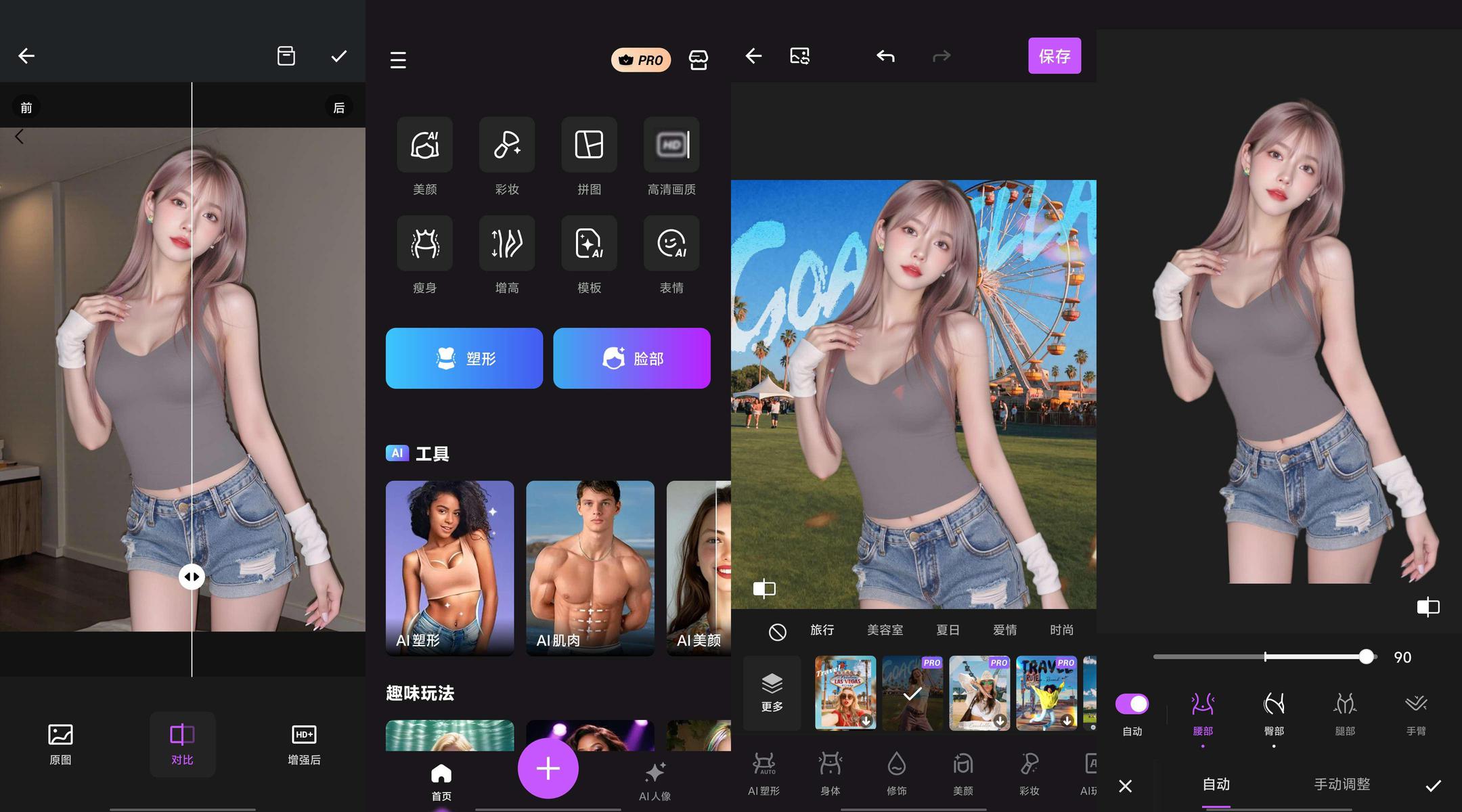
Task: Switch to the 手动调整 tab
Action: [1342, 784]
